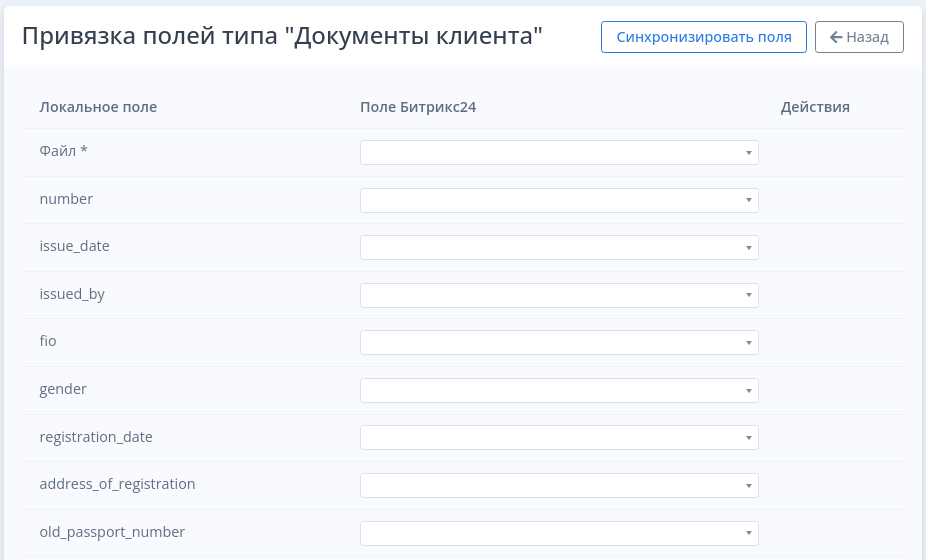This screenshot has height=560, width=926.
Task: Select a Bitrix24 field for gender
Action: tap(558, 390)
